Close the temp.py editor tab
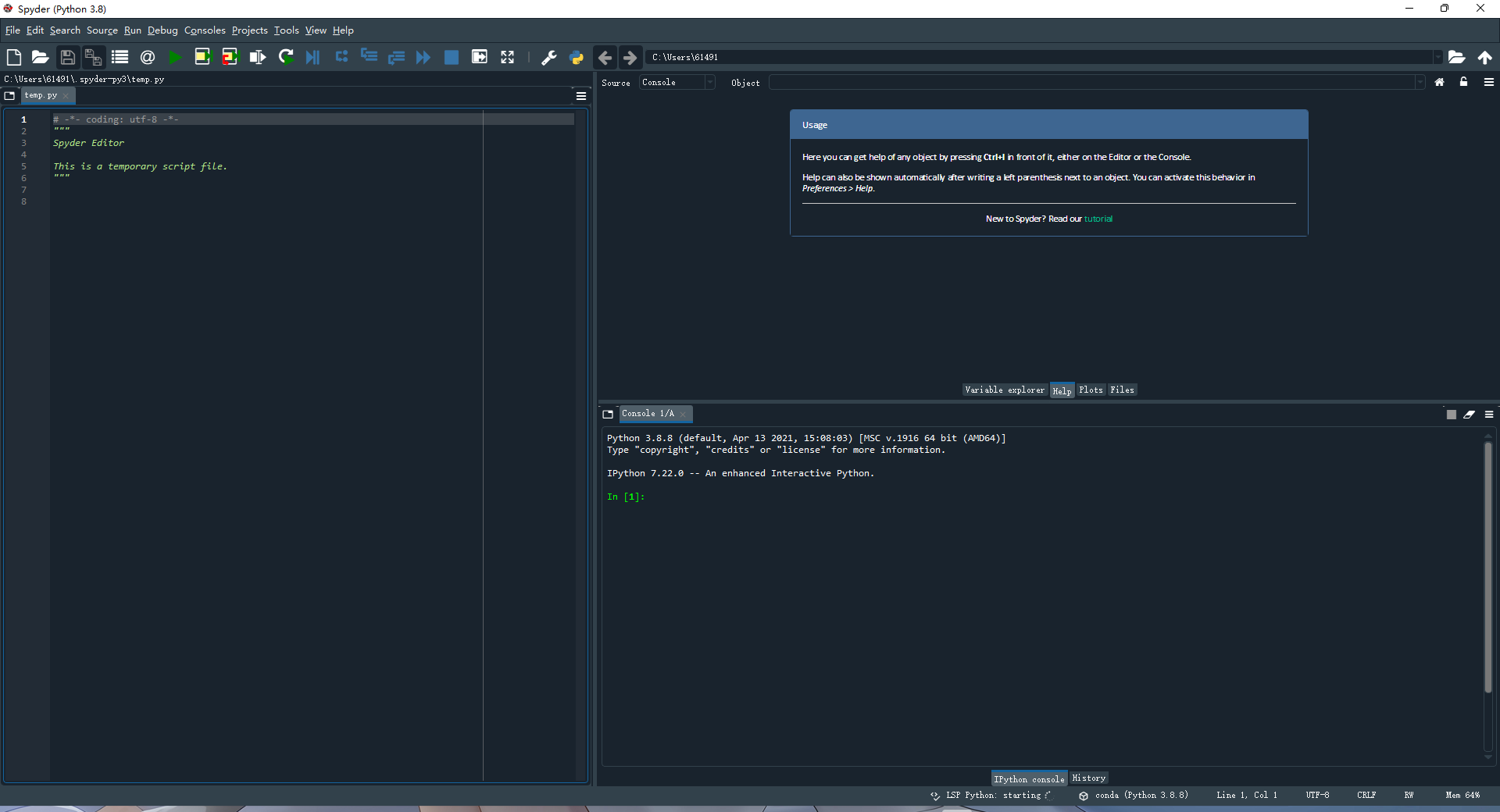The height and width of the screenshot is (812, 1500). [x=66, y=96]
